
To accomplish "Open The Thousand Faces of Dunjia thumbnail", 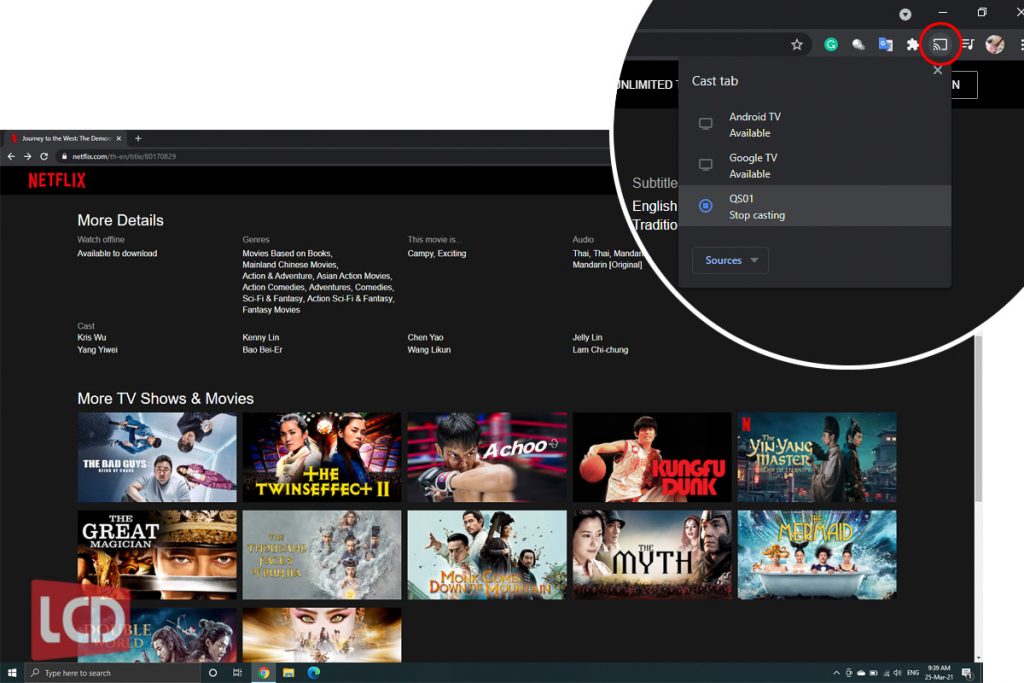I will (322, 555).
